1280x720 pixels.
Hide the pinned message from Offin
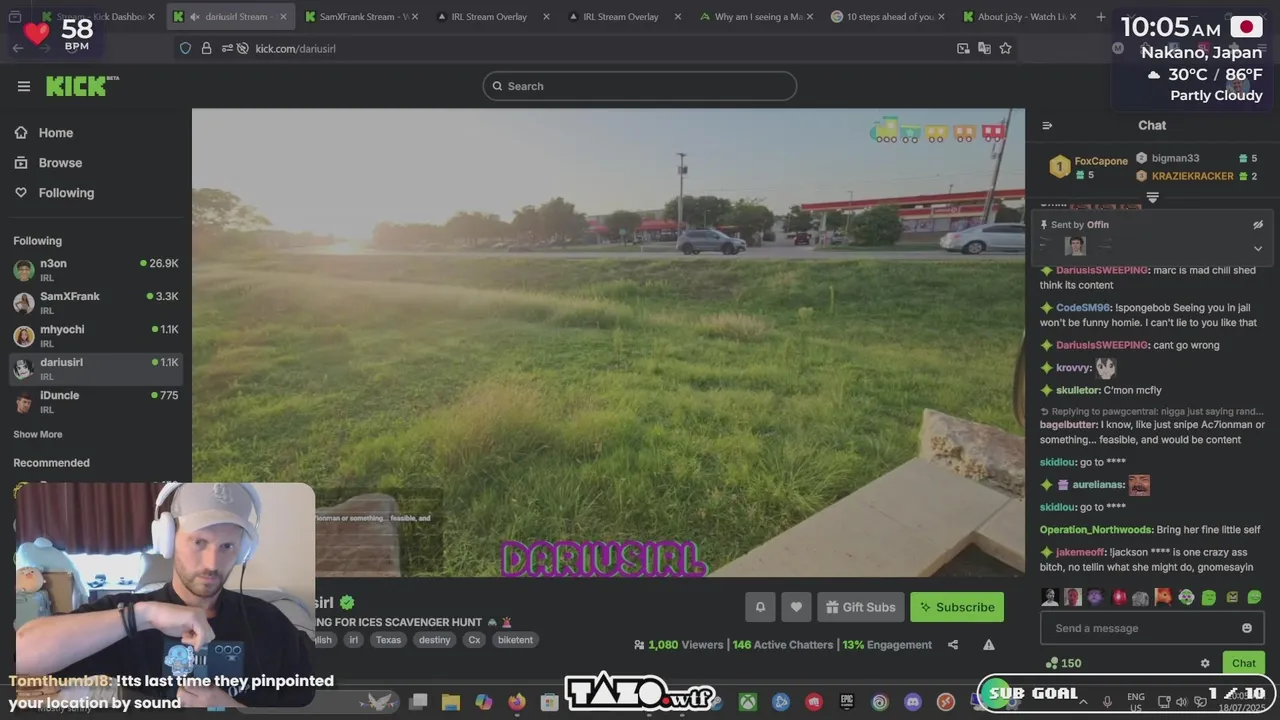(1258, 225)
